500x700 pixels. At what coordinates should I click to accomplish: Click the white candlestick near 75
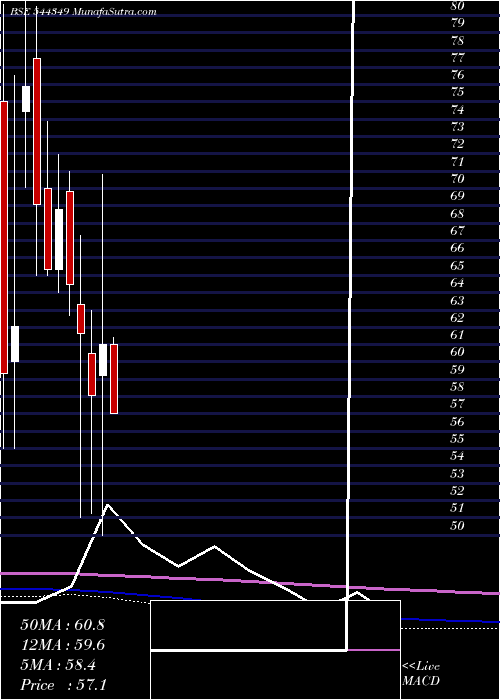[26, 99]
